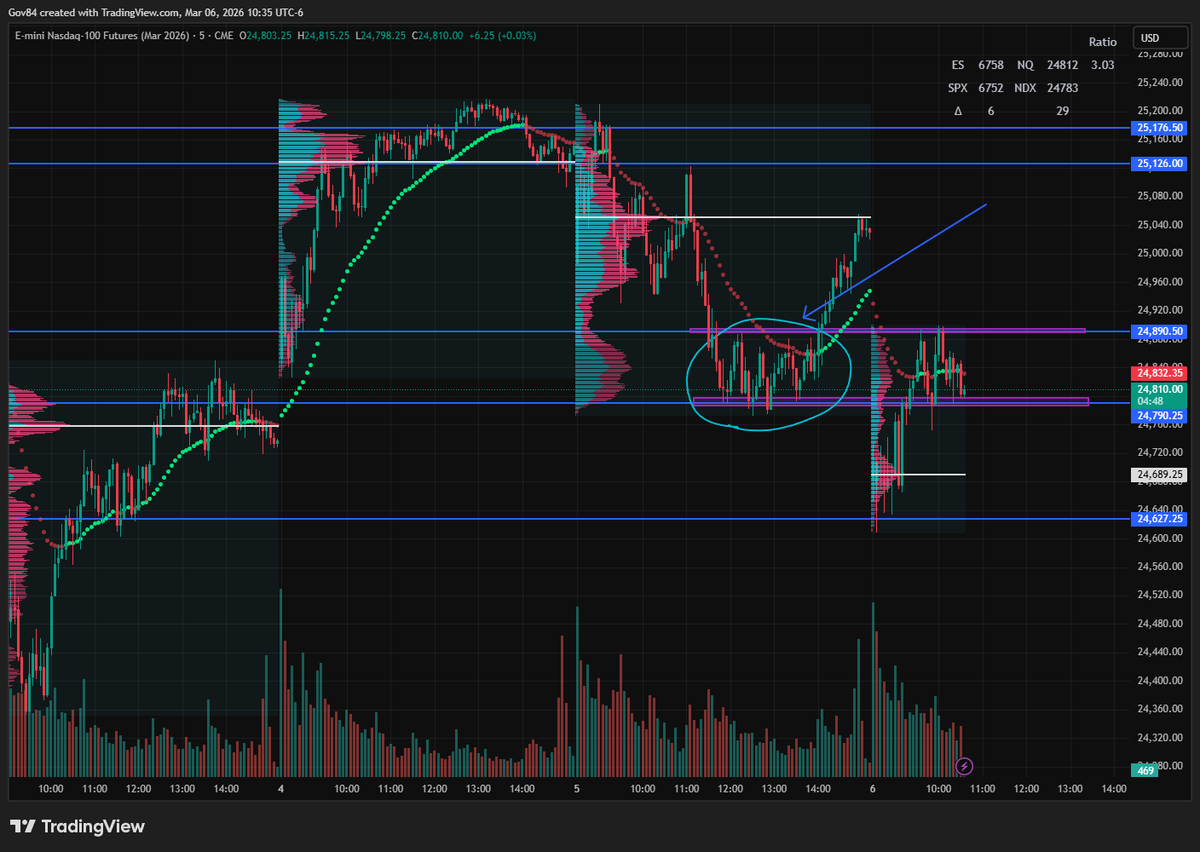This screenshot has width=1200, height=852.
Task: Click the Ratio column header in table
Action: click(x=1103, y=42)
